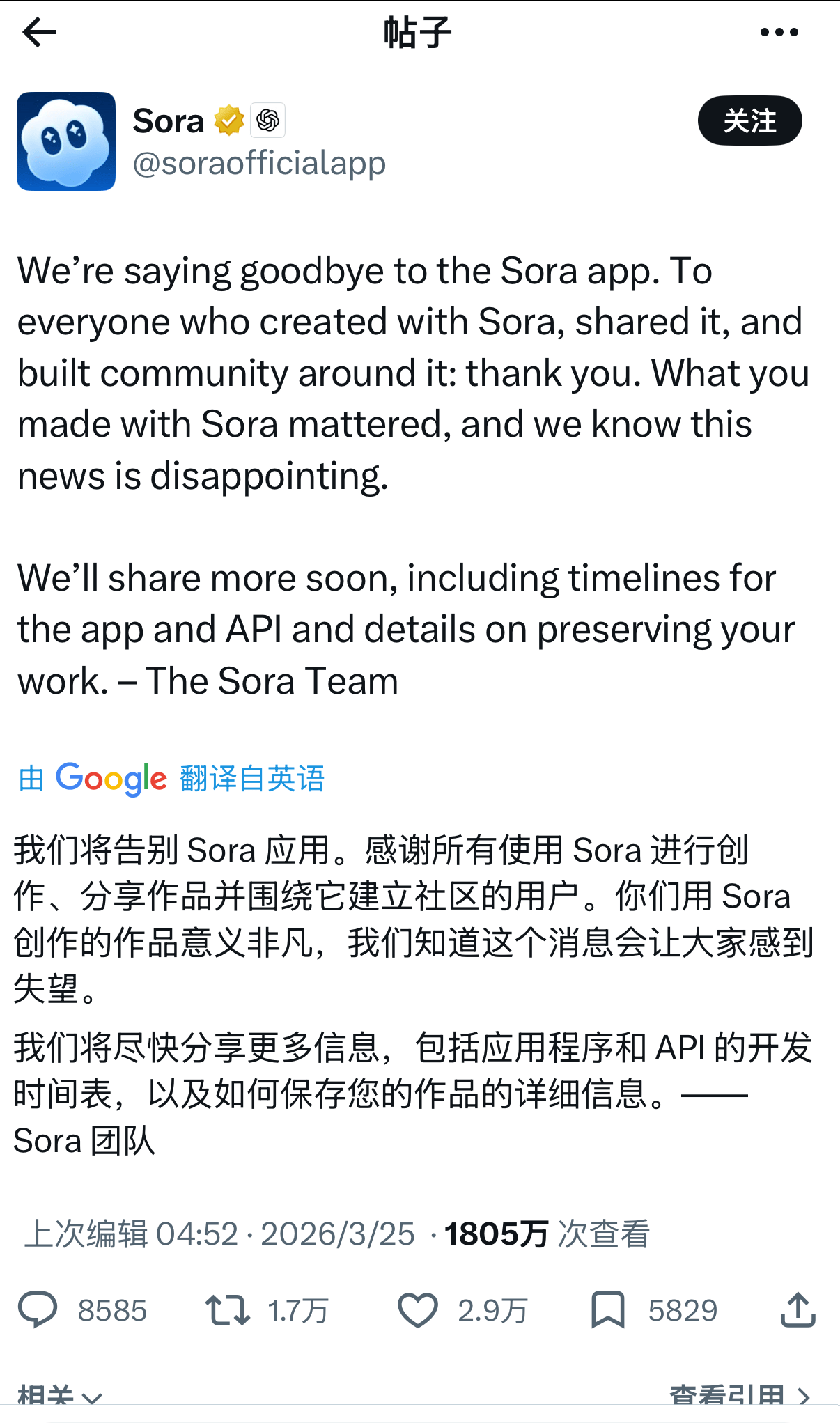
Task: Tap the share upload icon
Action: (798, 1310)
